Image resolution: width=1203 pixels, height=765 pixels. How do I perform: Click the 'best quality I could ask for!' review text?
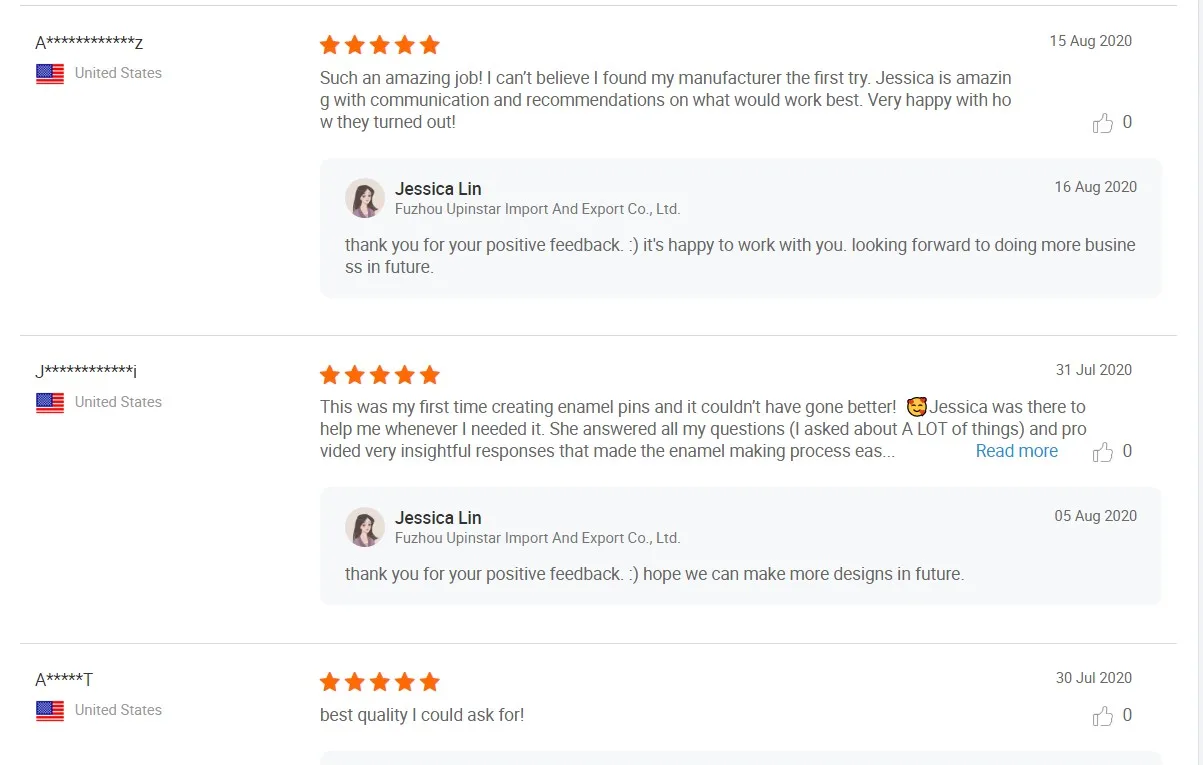[x=422, y=715]
